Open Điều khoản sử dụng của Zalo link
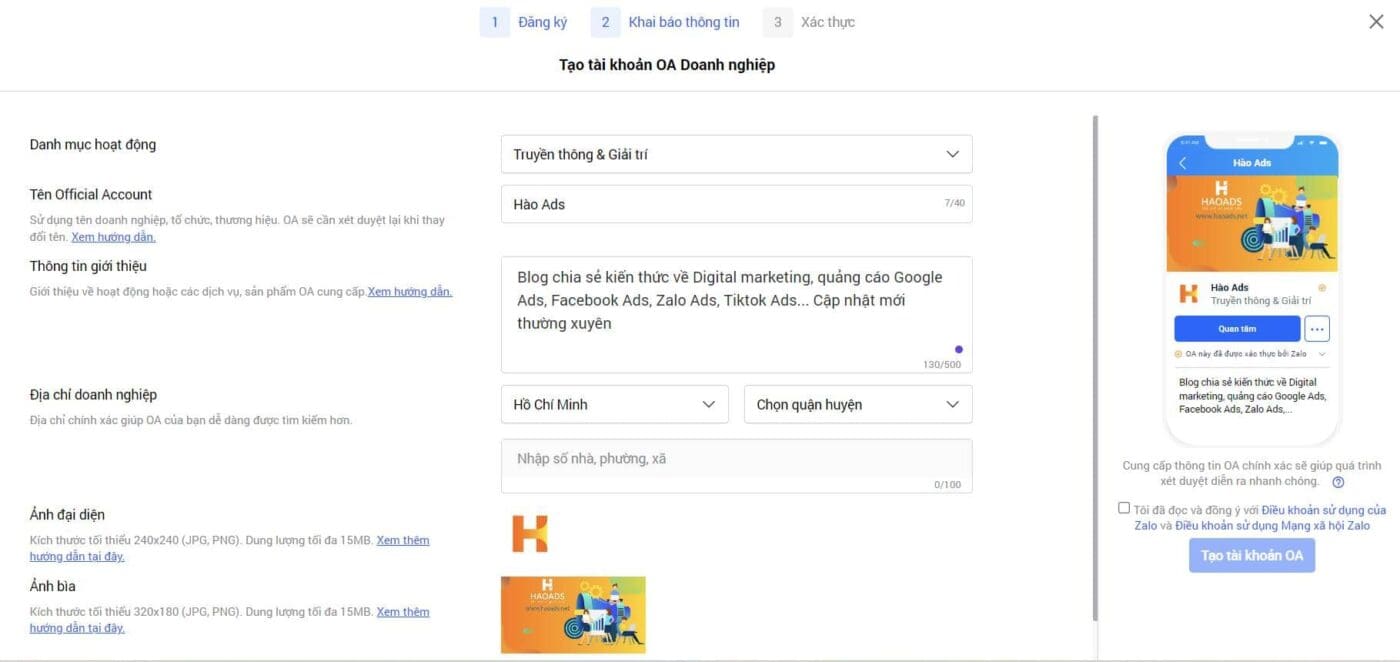This screenshot has width=1400, height=662. (1261, 517)
